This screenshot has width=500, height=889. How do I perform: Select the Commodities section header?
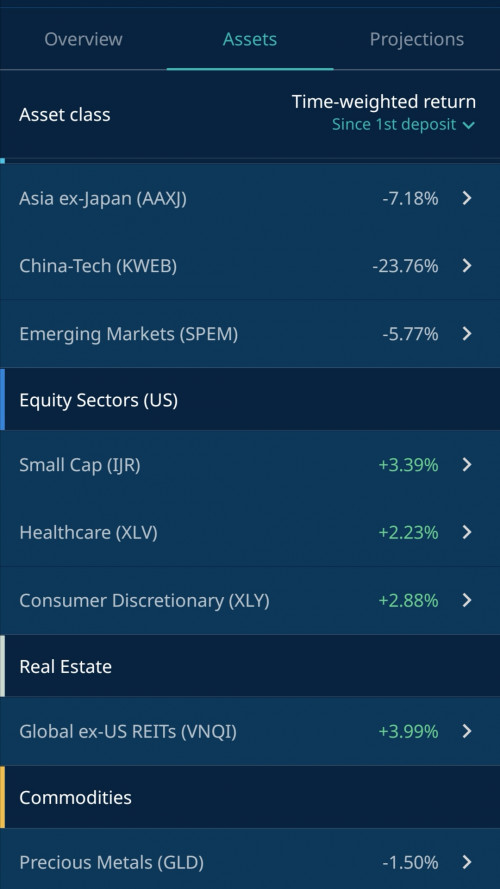(250, 797)
